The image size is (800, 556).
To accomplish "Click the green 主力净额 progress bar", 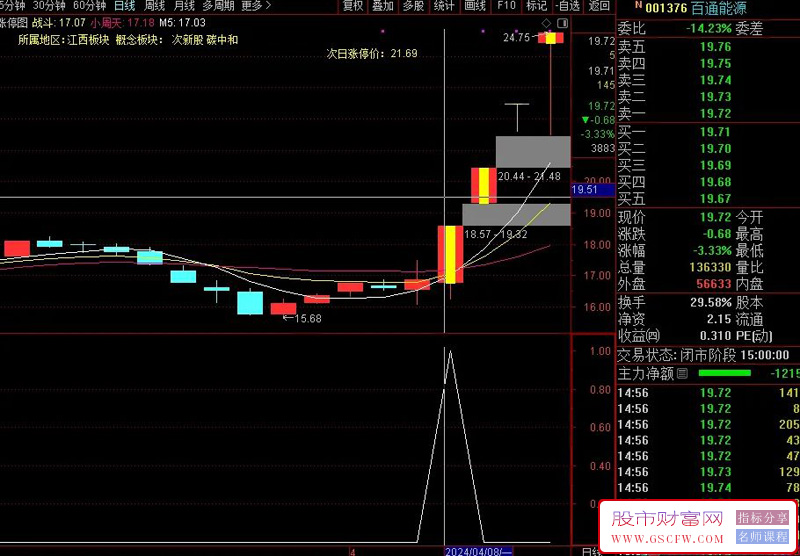I will tap(724, 373).
